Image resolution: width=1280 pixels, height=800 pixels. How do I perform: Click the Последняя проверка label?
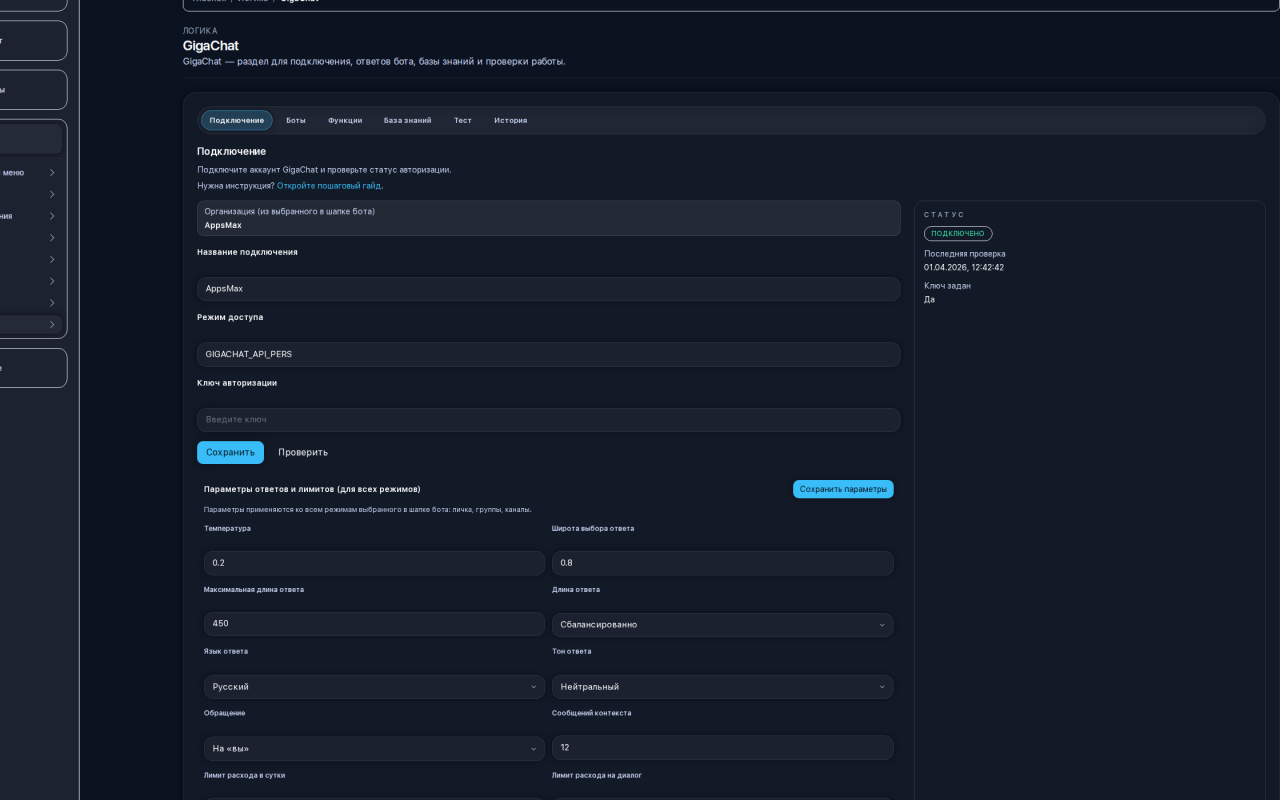965,254
